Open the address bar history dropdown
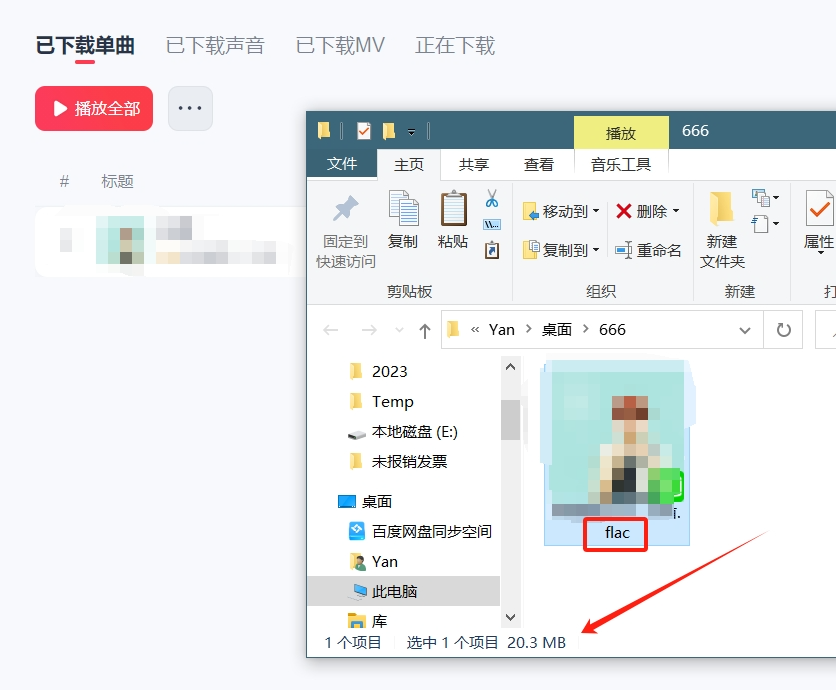836x690 pixels. pos(744,330)
